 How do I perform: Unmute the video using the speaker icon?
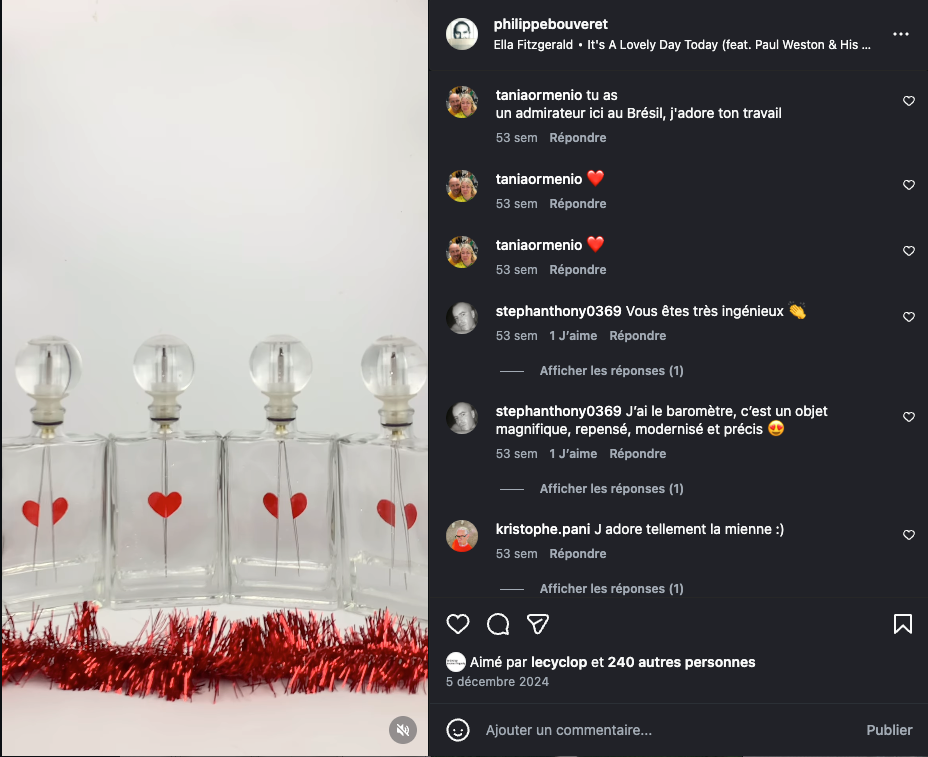click(403, 730)
